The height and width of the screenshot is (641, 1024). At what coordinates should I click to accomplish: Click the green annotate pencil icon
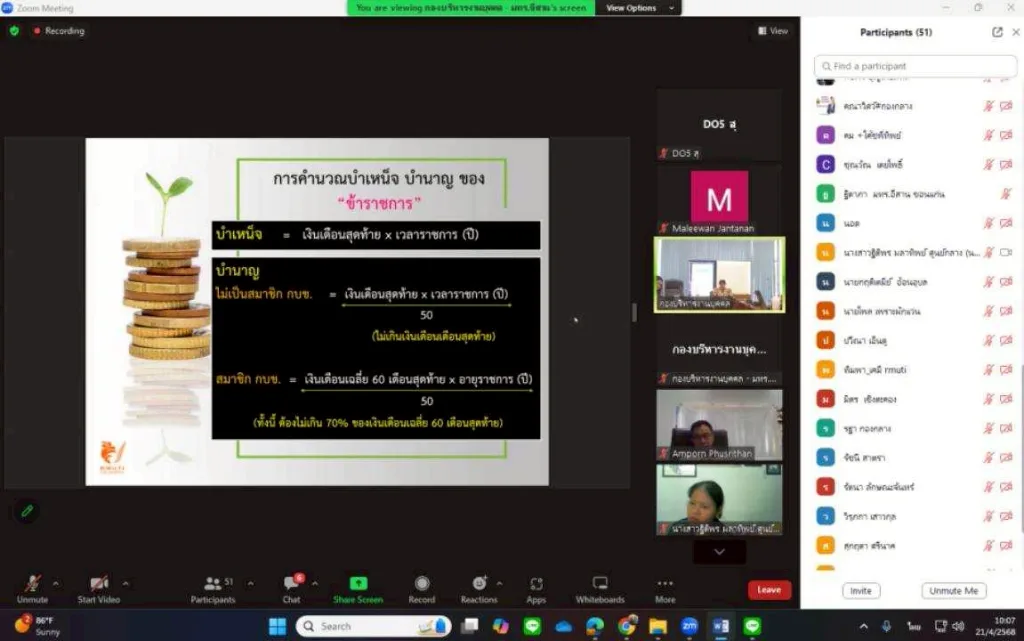pyautogui.click(x=28, y=511)
